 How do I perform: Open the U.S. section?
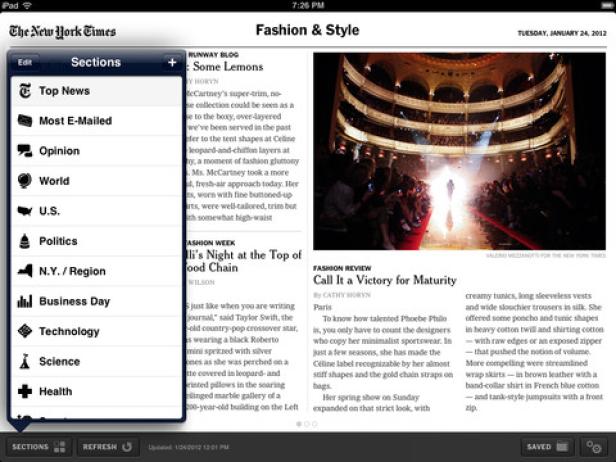click(97, 211)
